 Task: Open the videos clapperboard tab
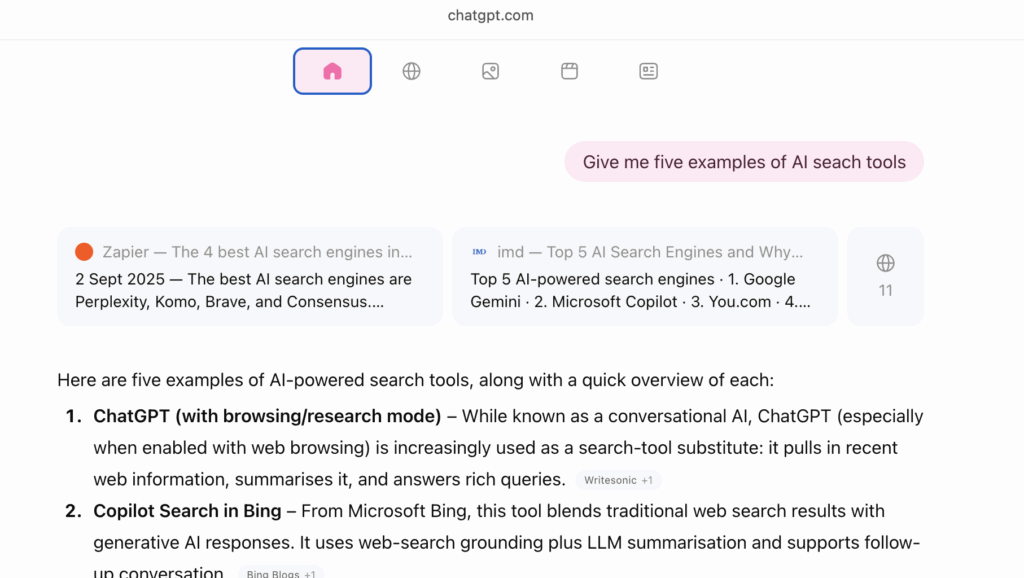569,71
